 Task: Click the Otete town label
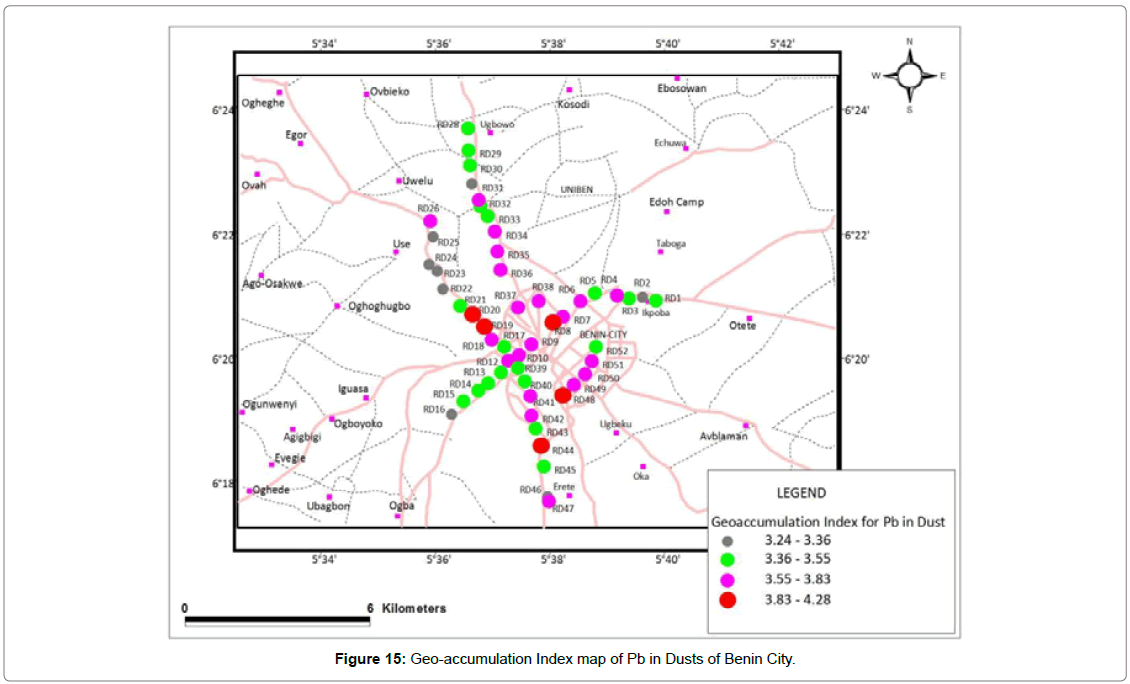pos(742,326)
